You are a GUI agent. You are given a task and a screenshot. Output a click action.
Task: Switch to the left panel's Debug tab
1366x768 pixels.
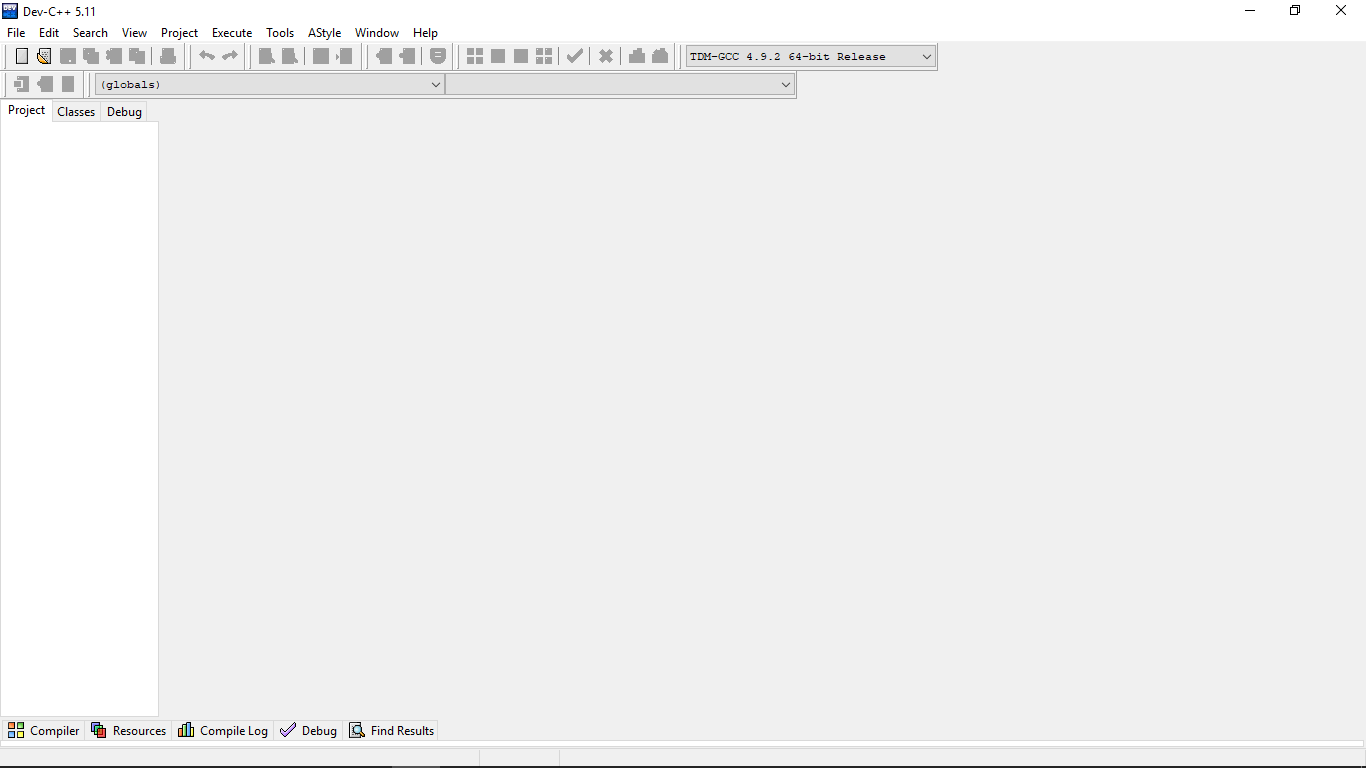pyautogui.click(x=124, y=112)
